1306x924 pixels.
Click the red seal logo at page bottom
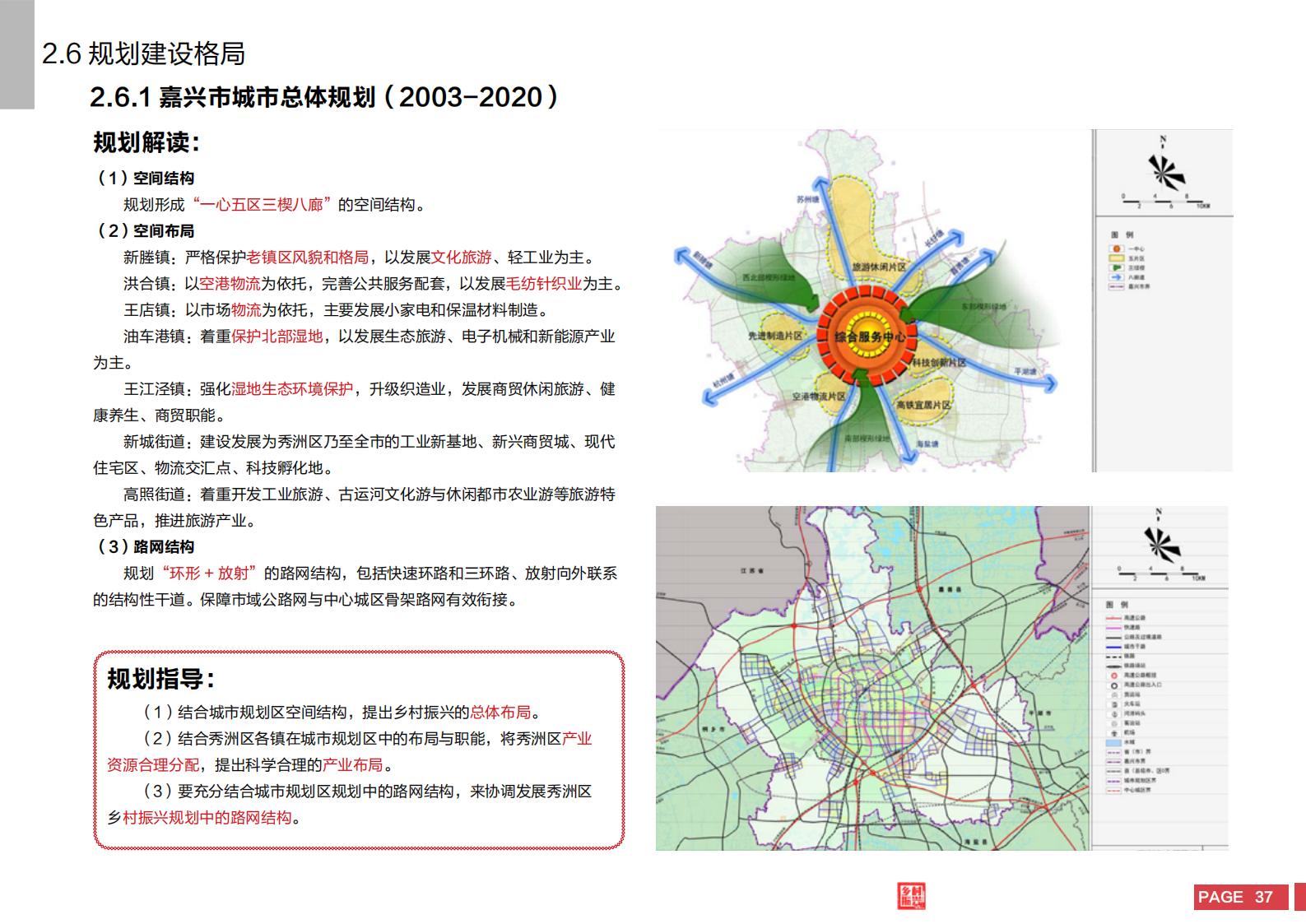click(x=911, y=896)
